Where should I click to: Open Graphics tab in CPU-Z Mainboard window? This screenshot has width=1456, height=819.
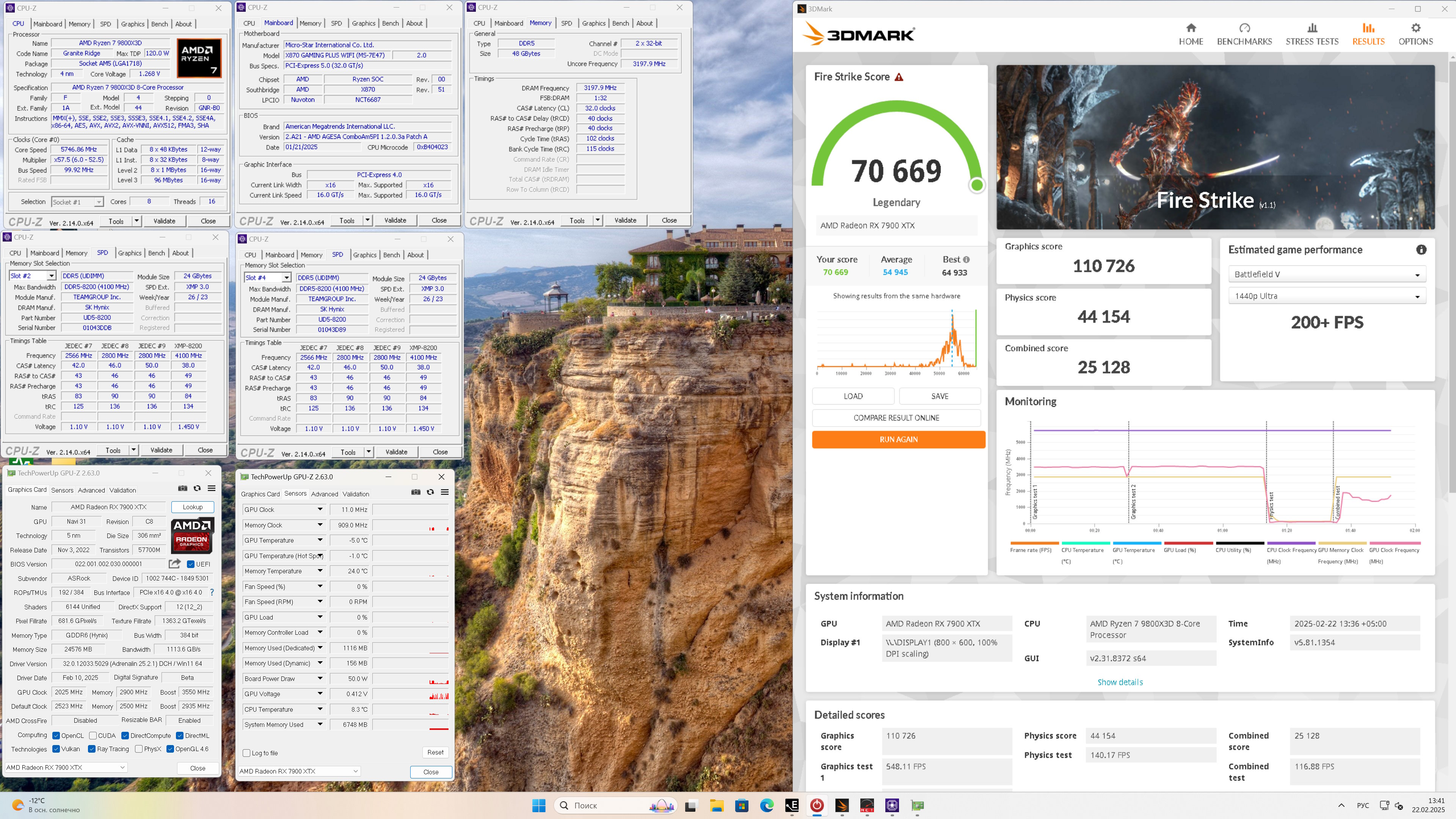coord(364,23)
